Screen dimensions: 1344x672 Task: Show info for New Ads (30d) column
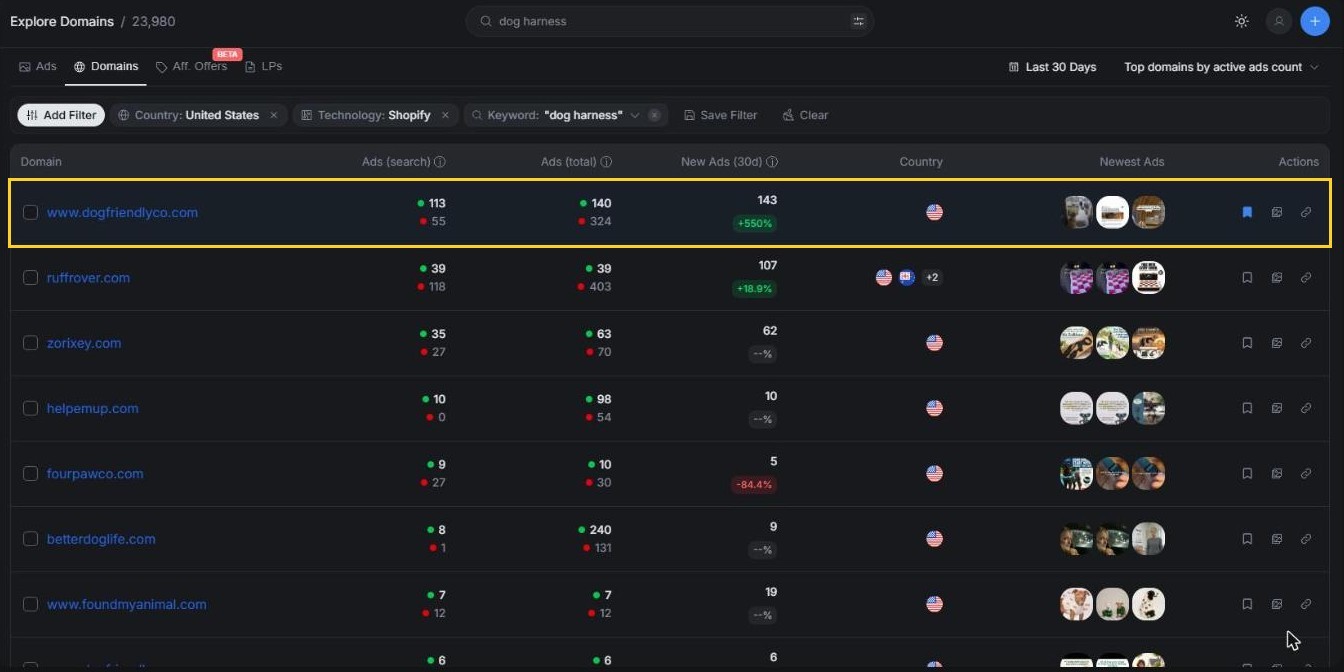point(771,162)
